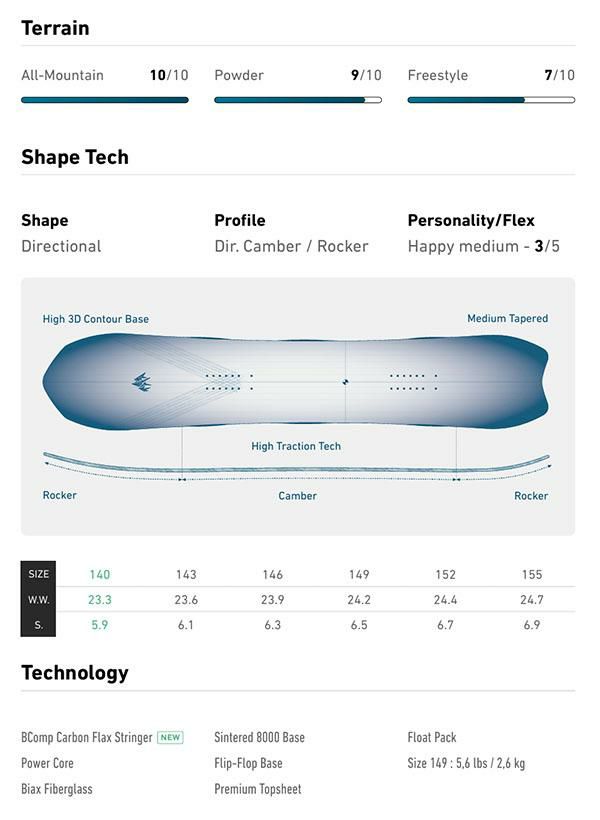This screenshot has height=820, width=600.
Task: Click the NEW badge next to BComp Stringer
Action: (x=170, y=738)
